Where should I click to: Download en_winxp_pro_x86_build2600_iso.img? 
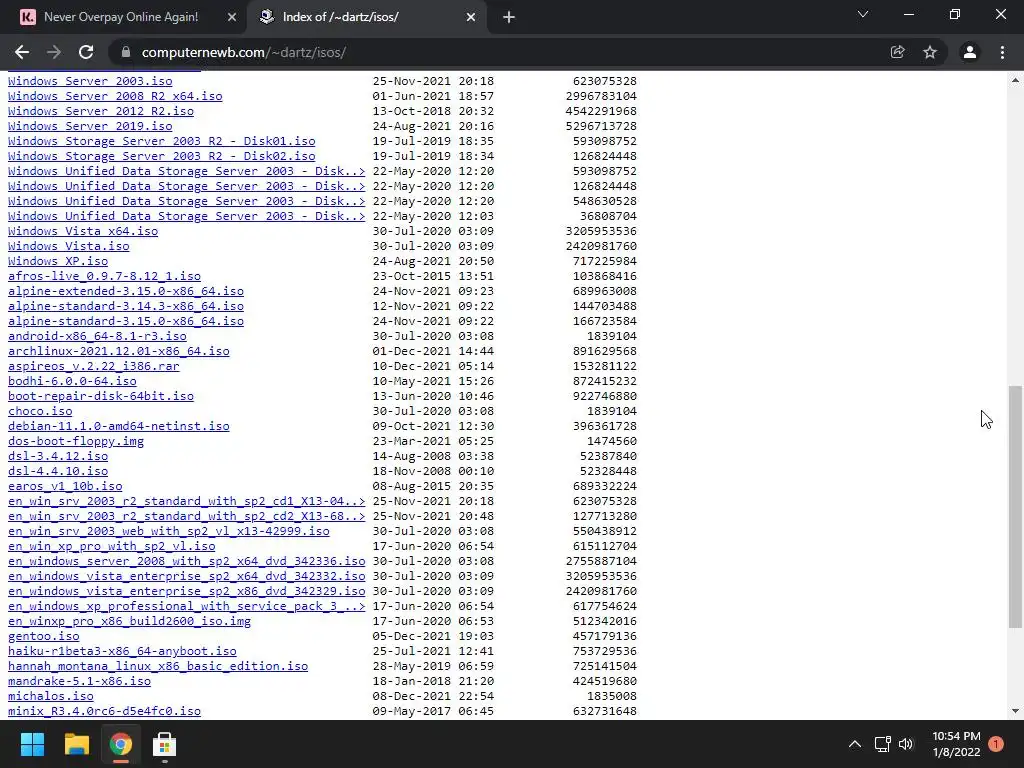(x=129, y=622)
